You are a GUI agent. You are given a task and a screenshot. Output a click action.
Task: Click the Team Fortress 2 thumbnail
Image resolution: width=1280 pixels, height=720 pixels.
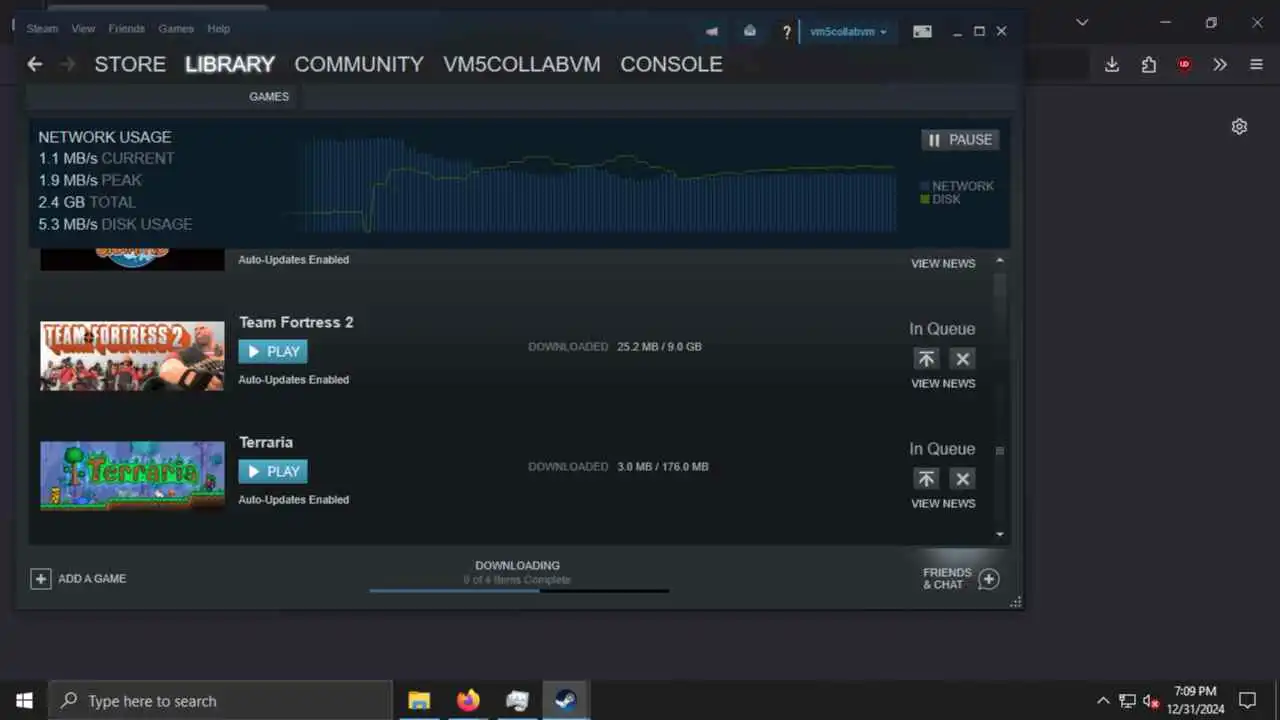pyautogui.click(x=132, y=356)
